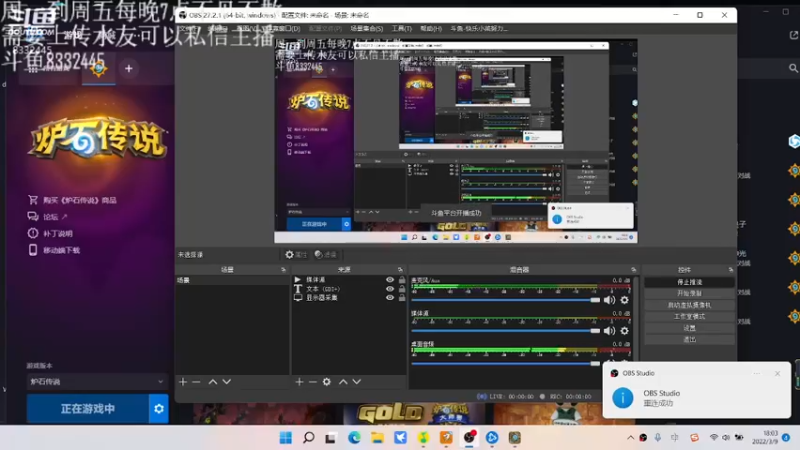Lock the 文本 (GDI+) source
This screenshot has width=800, height=450.
click(x=402, y=289)
